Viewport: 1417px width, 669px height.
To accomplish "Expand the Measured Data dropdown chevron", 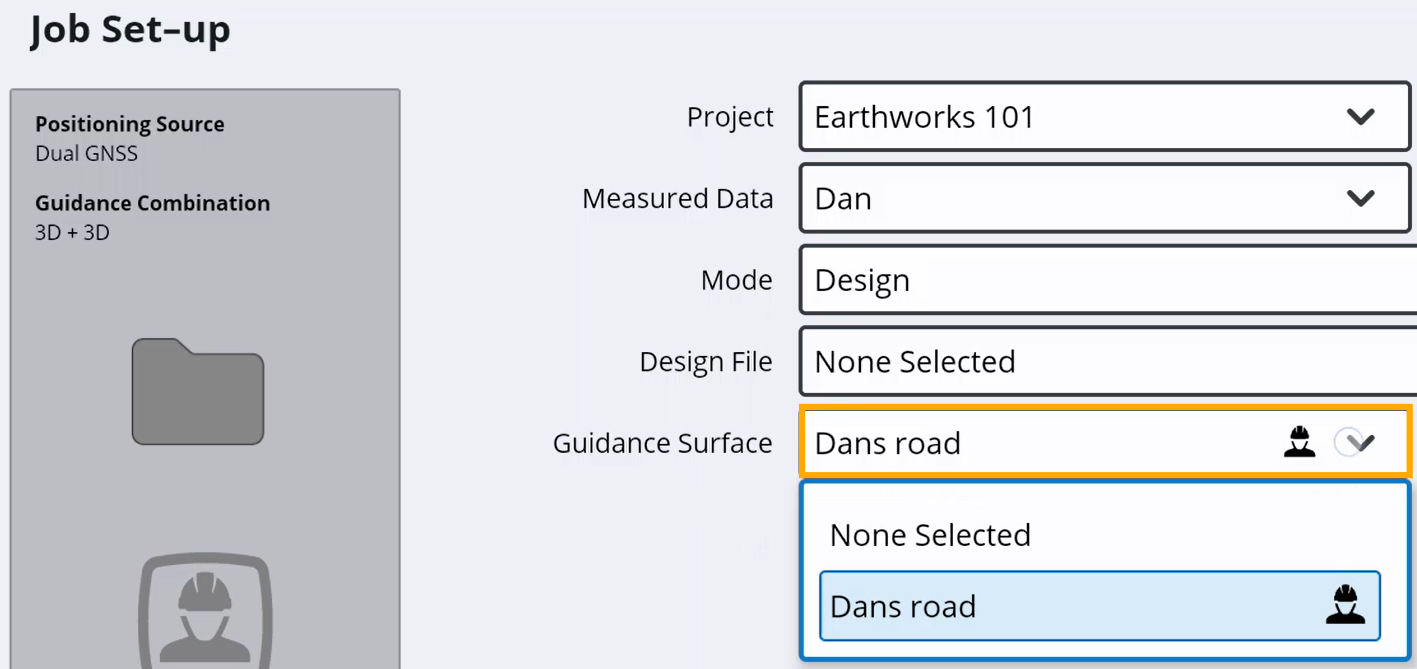I will (1360, 198).
